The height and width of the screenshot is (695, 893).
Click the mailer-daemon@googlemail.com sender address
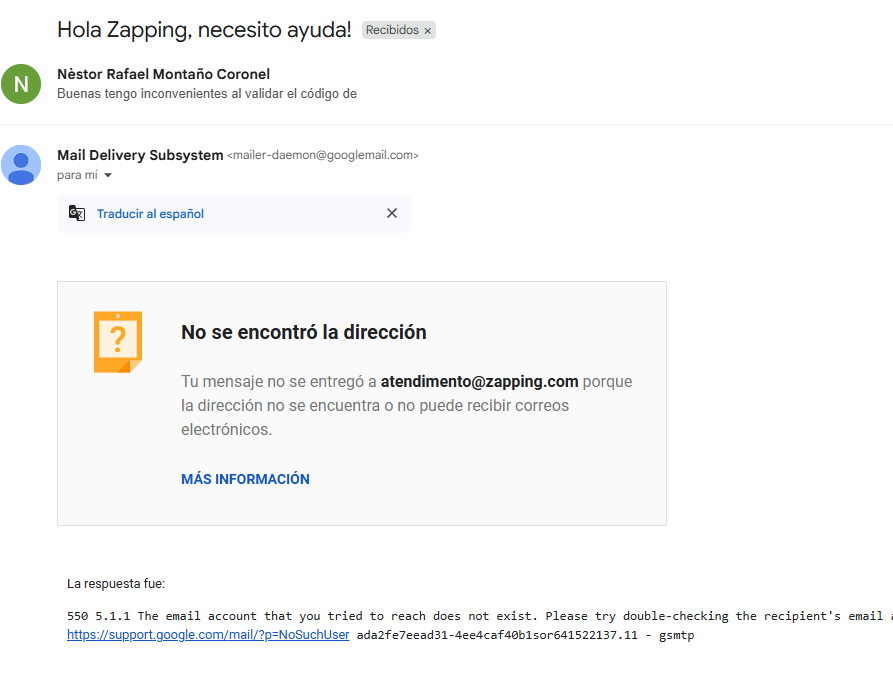pyautogui.click(x=323, y=155)
